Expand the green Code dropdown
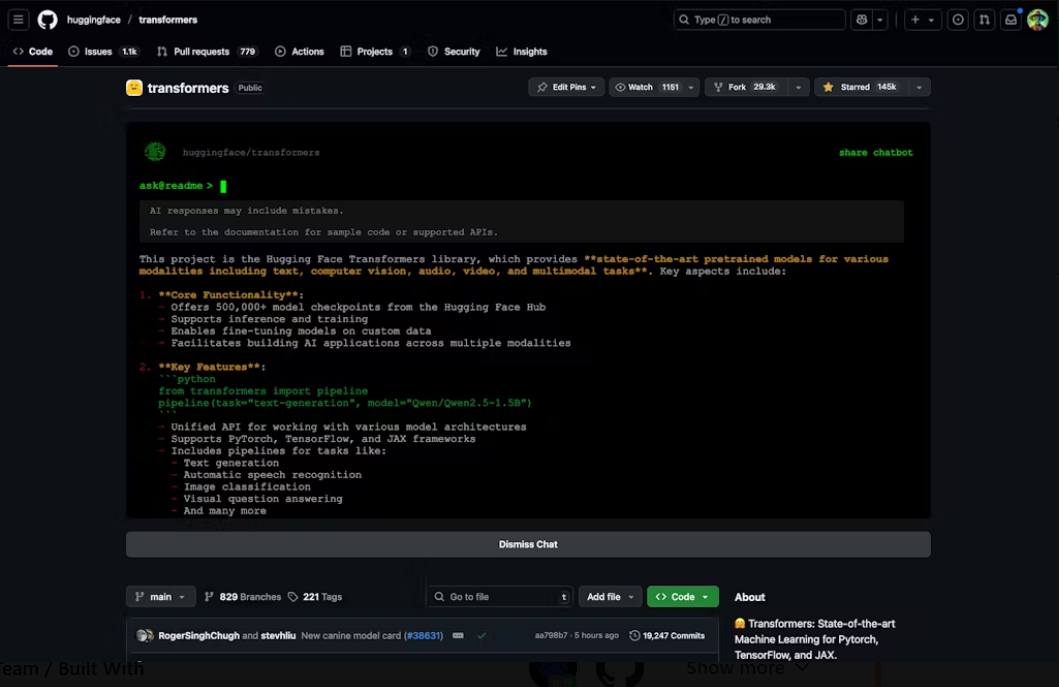 682,597
